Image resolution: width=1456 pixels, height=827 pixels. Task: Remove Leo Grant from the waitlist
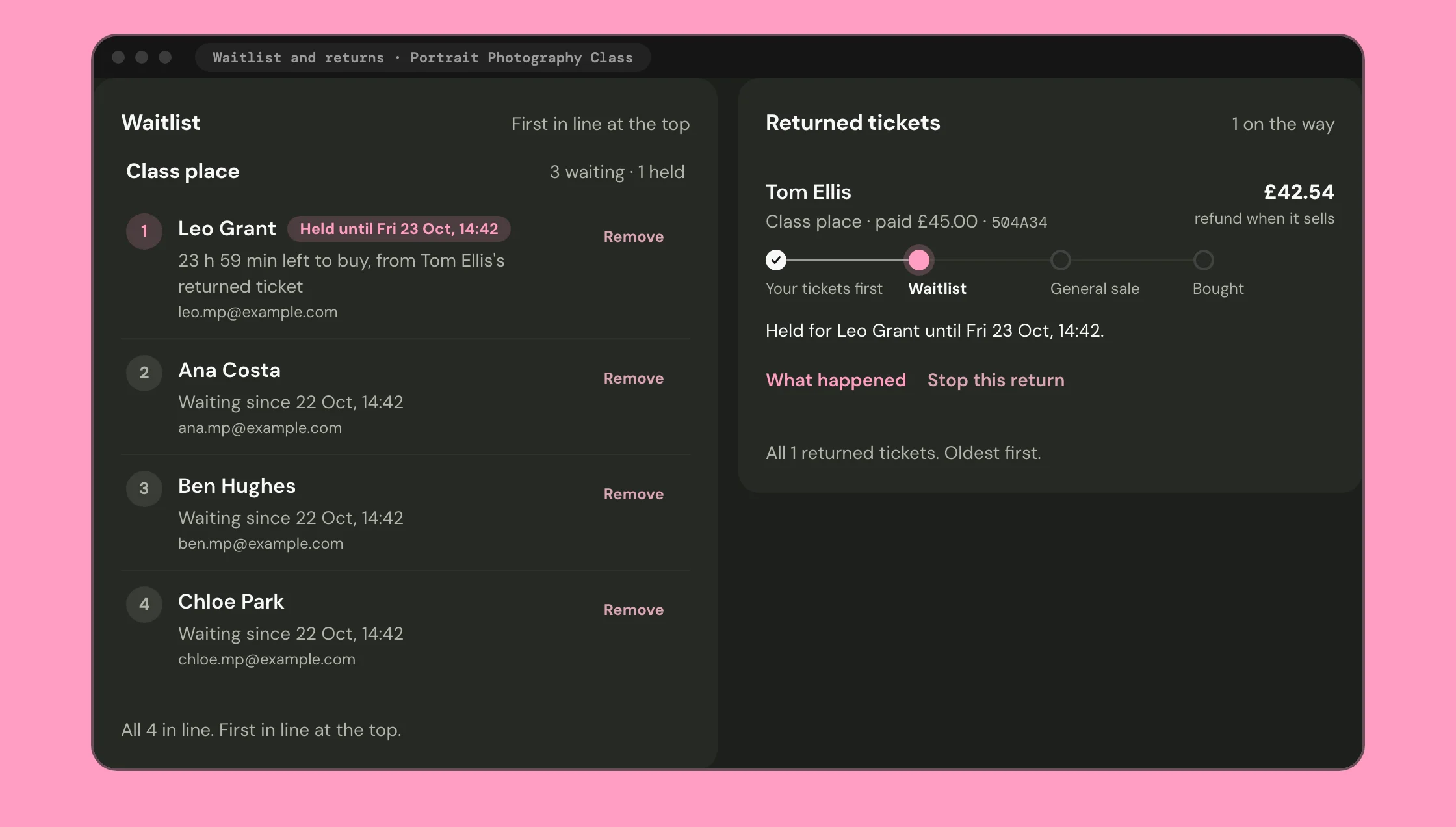(633, 237)
